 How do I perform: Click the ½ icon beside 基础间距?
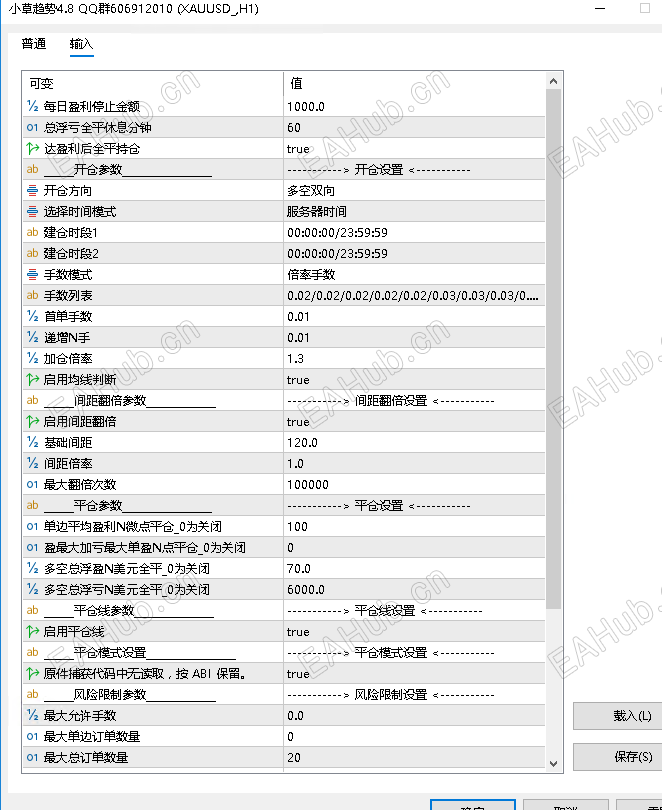point(33,443)
